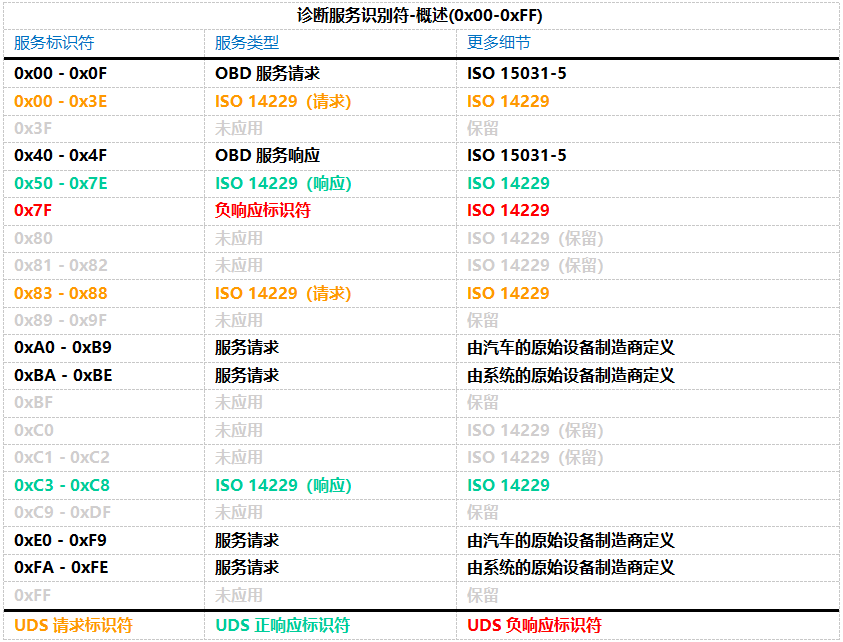
Task: Click the orange UDS 请求标识符 legend
Action: click(73, 626)
